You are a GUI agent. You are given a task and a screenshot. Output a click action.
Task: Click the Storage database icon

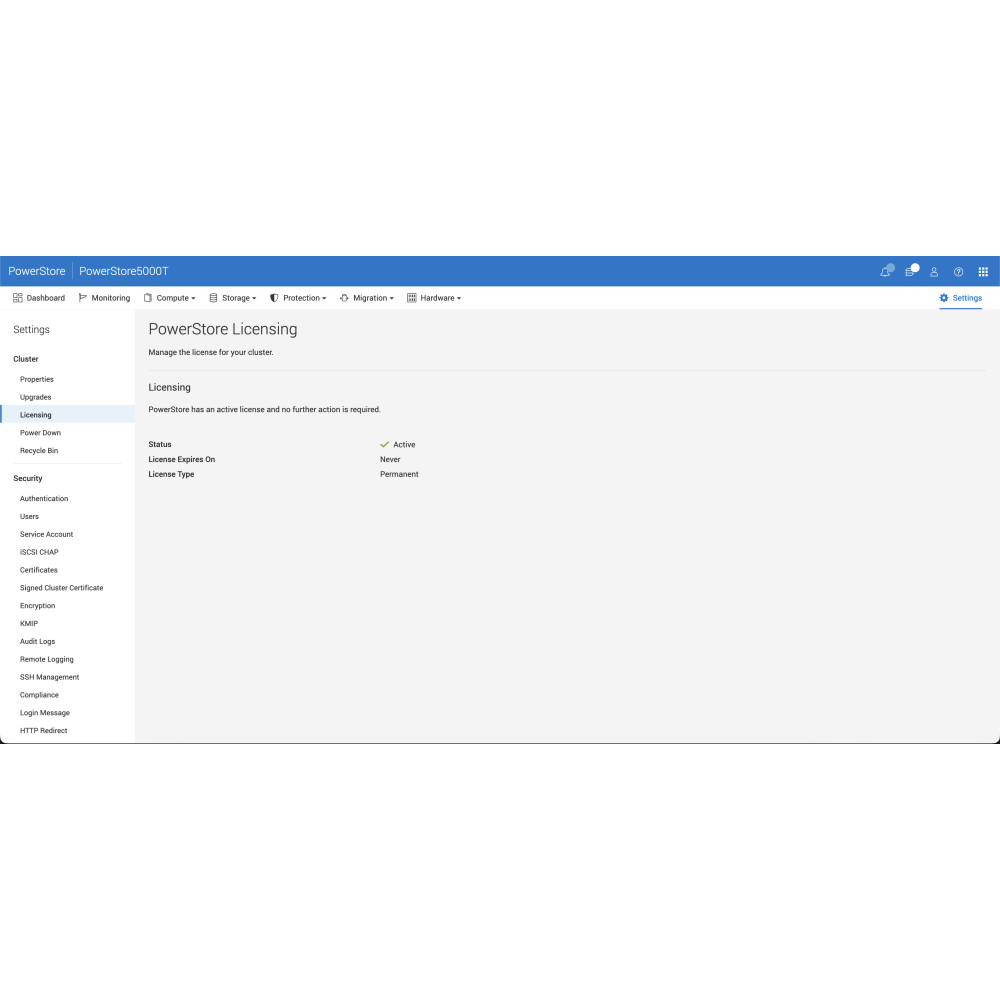point(213,298)
